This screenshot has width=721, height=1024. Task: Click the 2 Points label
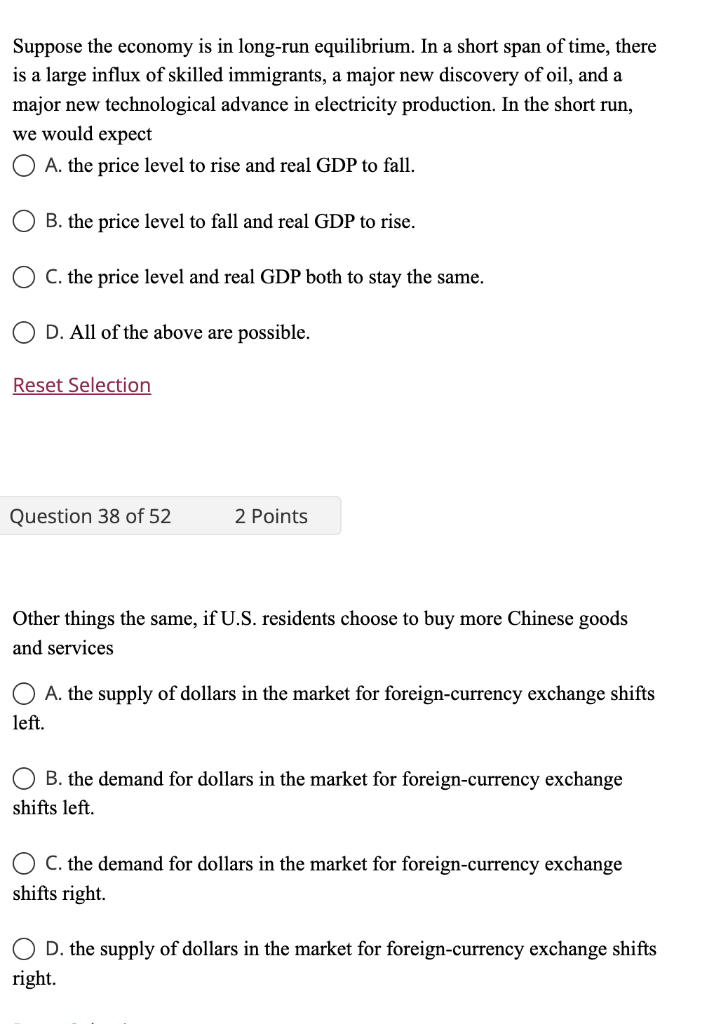[x=271, y=516]
